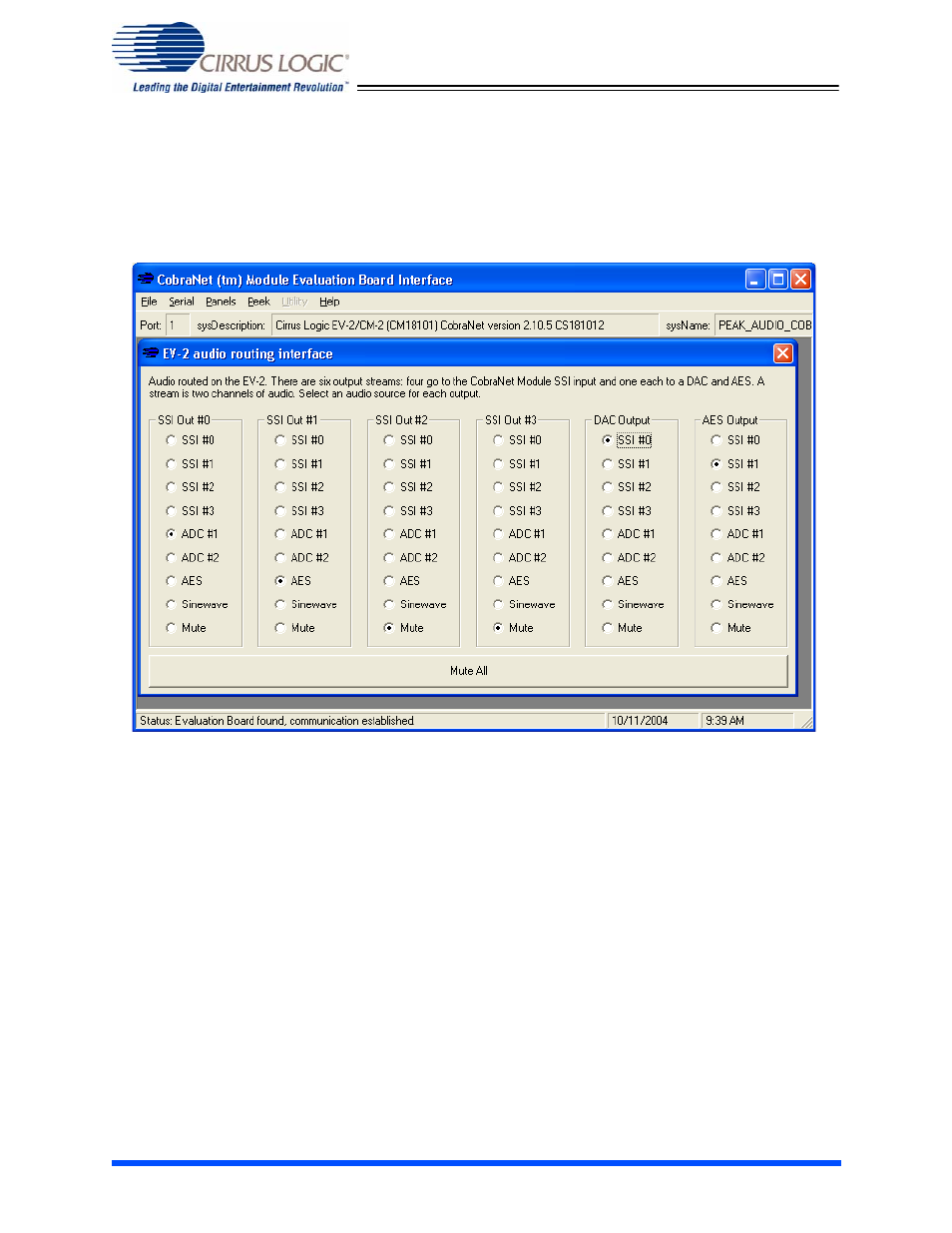Select SSI #0 for AES Output
This screenshot has width=952, height=1233.
(736, 440)
